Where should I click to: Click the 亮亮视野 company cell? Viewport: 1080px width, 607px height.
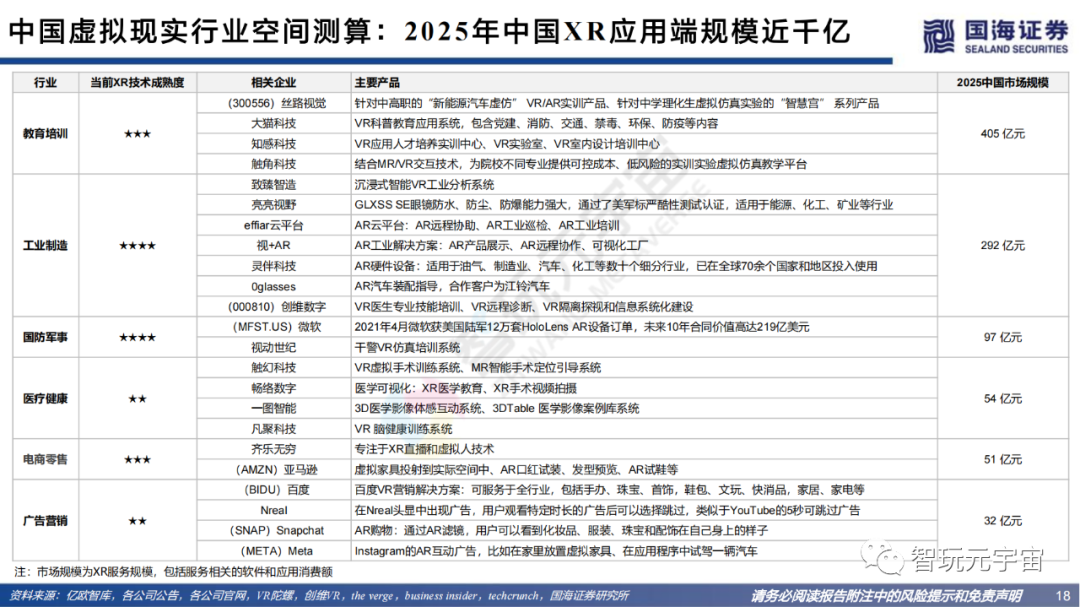pos(273,205)
